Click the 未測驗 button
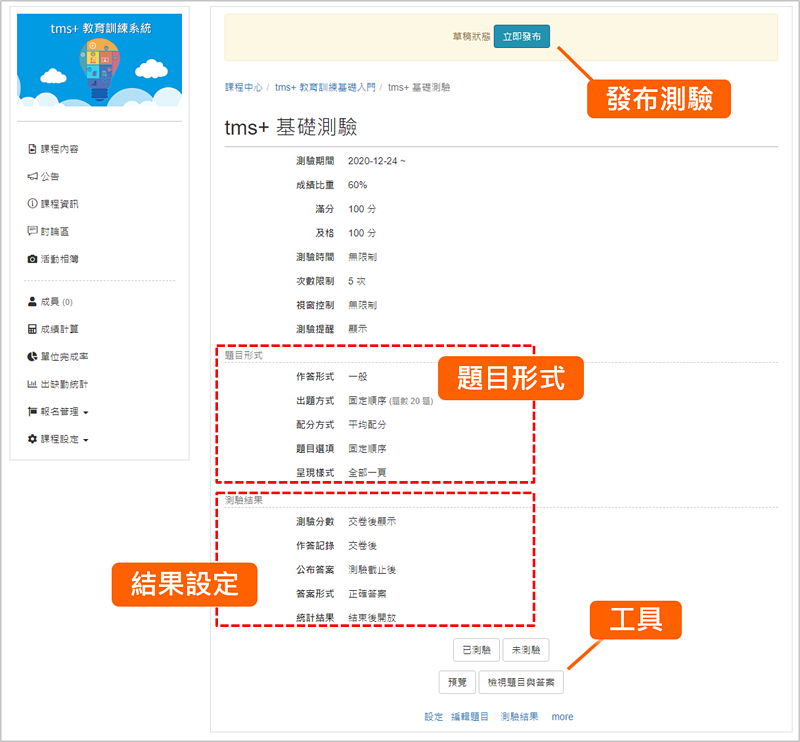The image size is (800, 742). 526,650
